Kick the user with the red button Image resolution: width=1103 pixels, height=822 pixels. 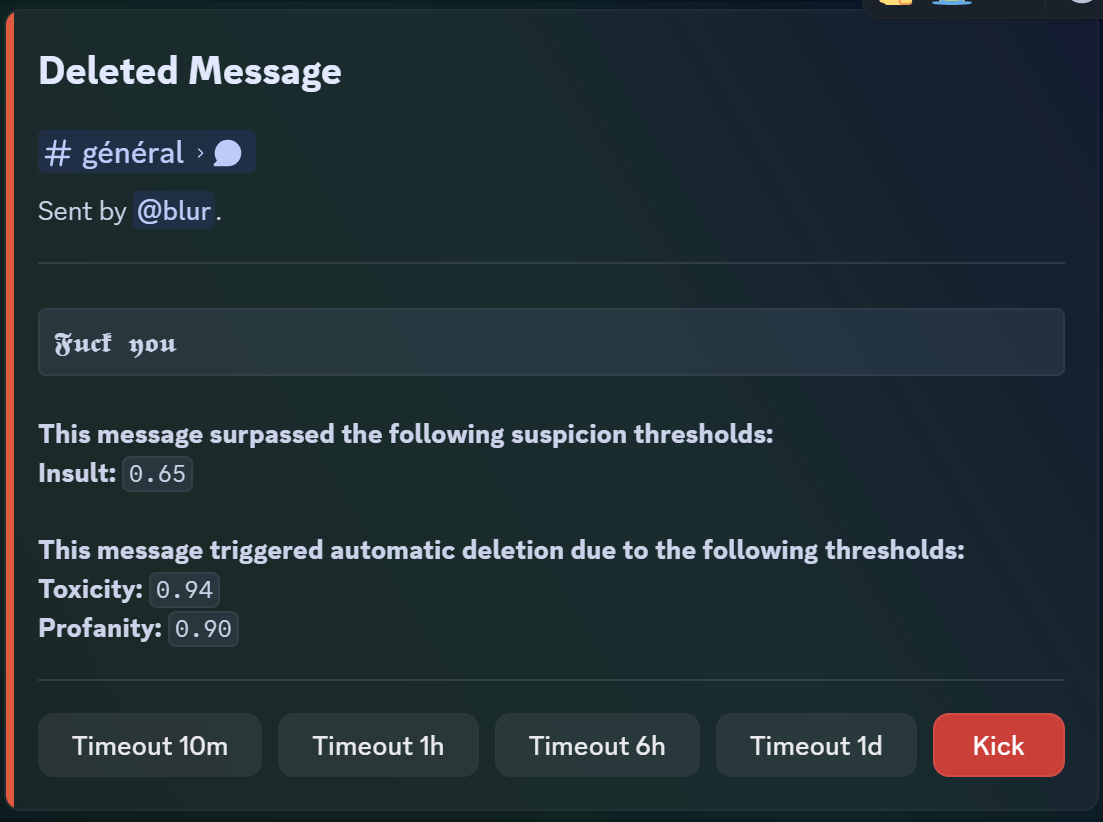coord(998,746)
